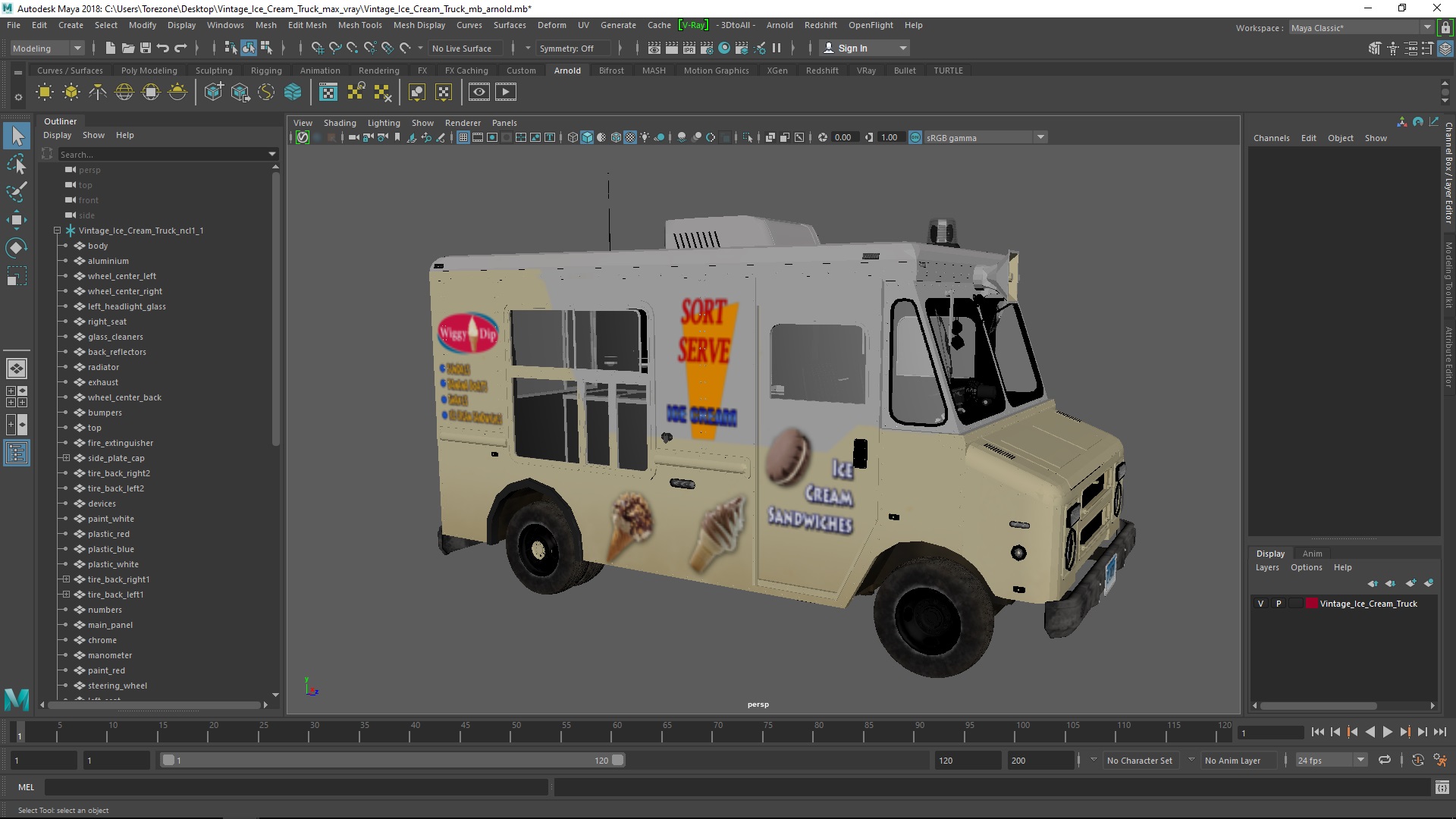The height and width of the screenshot is (819, 1456).
Task: Expand the tire_back_right1 node in Outliner
Action: [x=66, y=579]
